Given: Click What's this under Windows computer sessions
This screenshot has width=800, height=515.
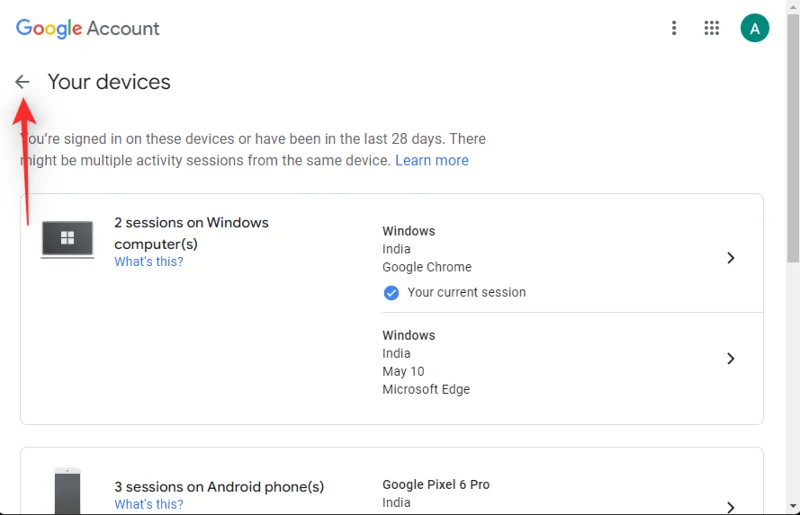Looking at the screenshot, I should click(148, 261).
